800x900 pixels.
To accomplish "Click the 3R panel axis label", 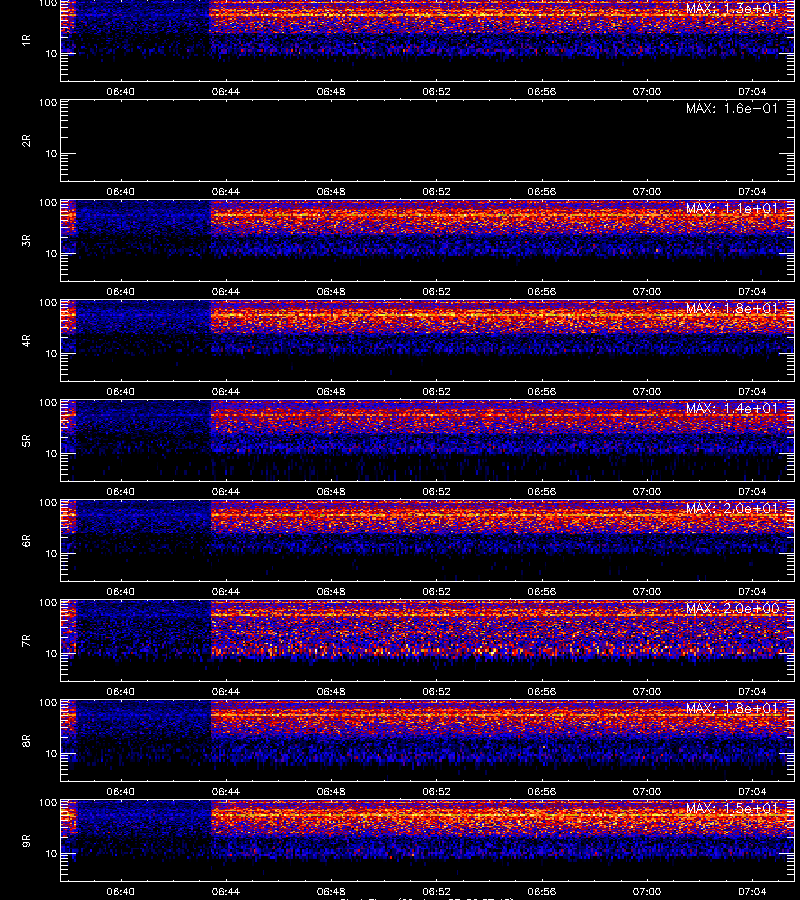I will click(x=26, y=240).
